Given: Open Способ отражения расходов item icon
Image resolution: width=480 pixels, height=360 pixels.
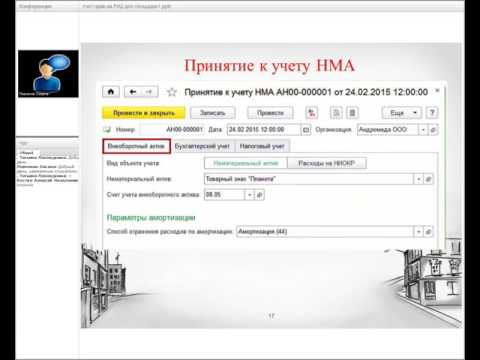Looking at the screenshot, I should [428, 231].
